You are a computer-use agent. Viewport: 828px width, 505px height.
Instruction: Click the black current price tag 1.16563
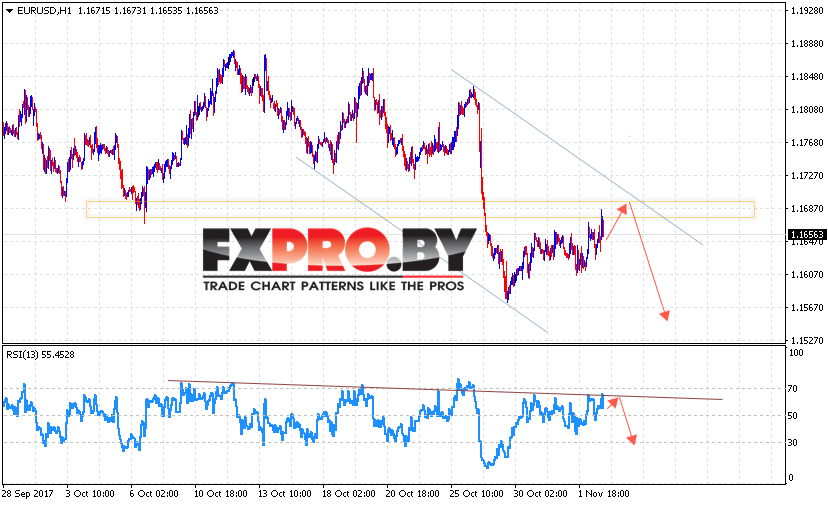(806, 234)
